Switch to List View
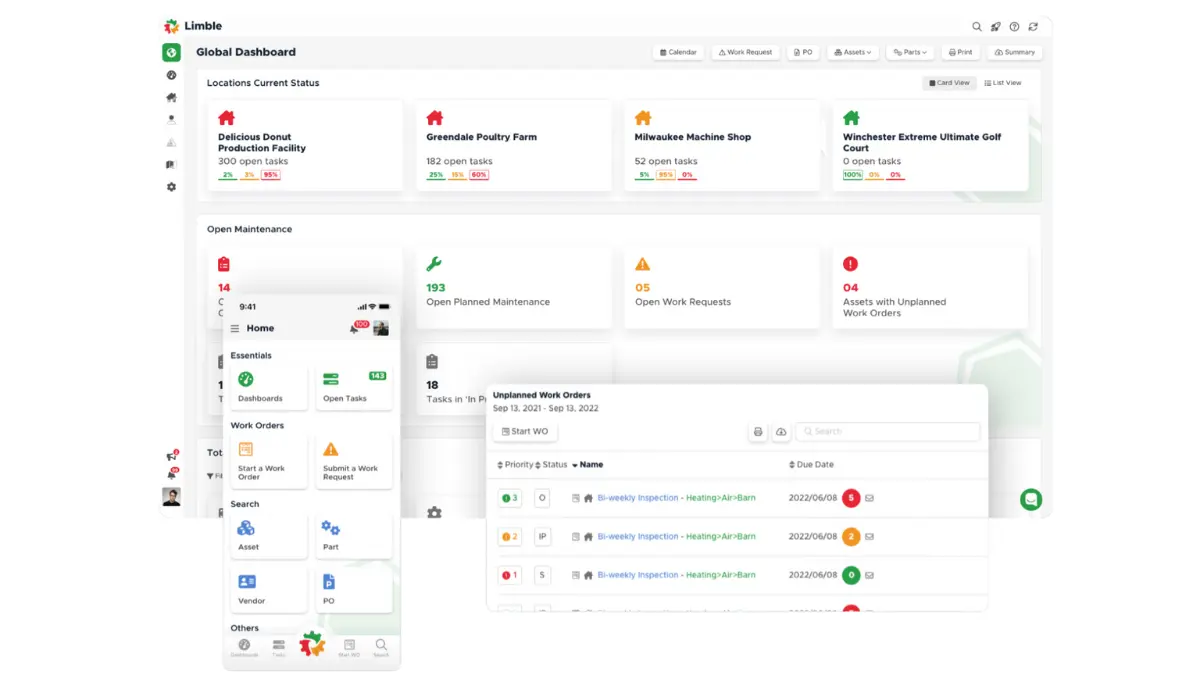The width and height of the screenshot is (1200, 675). coord(1003,83)
